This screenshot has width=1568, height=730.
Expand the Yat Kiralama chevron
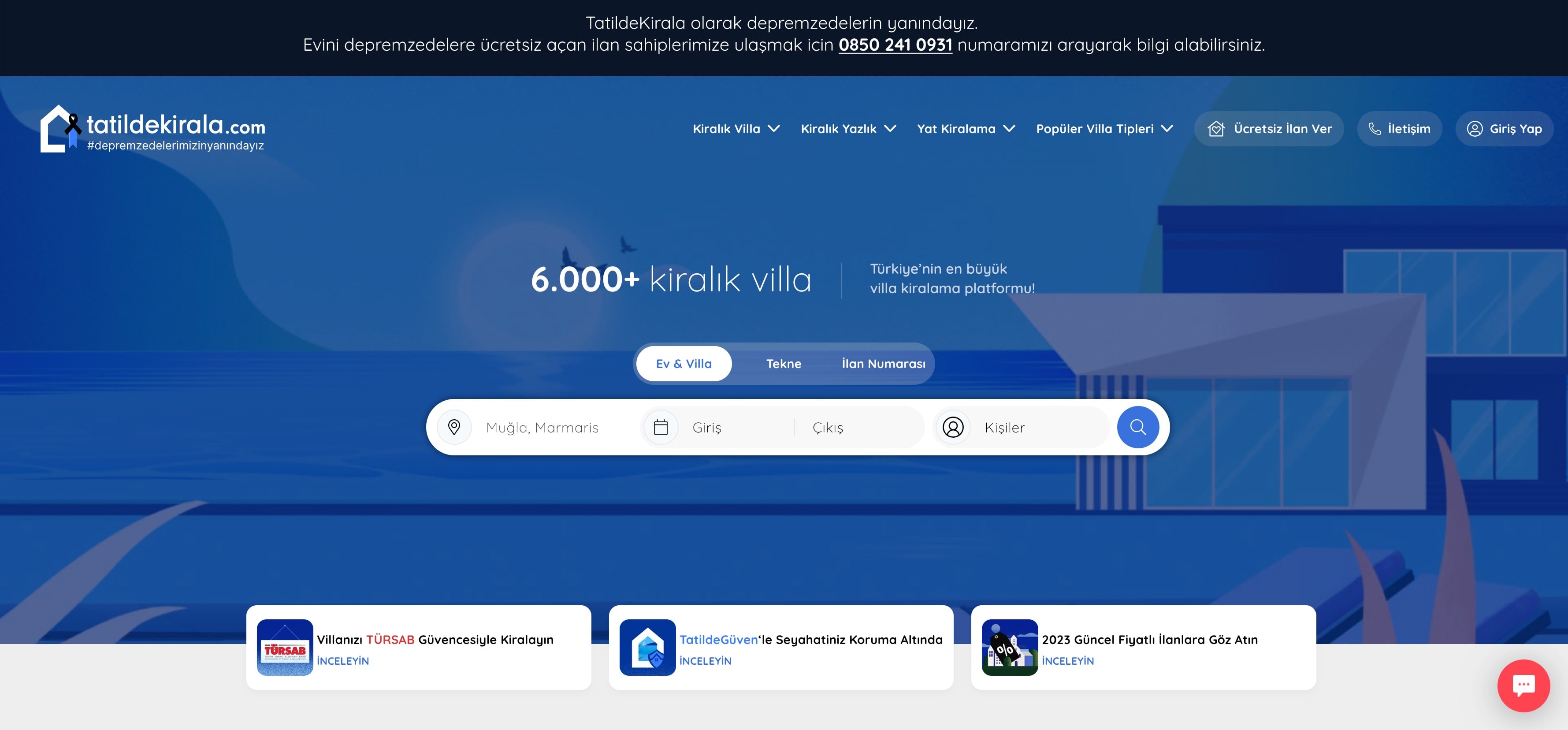click(x=1009, y=128)
